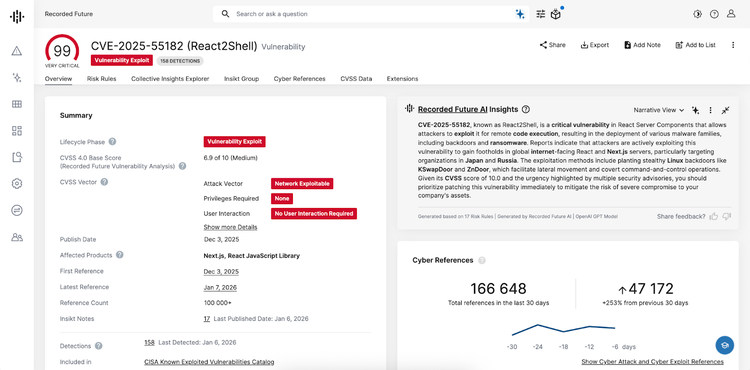Click the AI sparkle icon in search bar
This screenshot has width=750, height=370.
(520, 14)
